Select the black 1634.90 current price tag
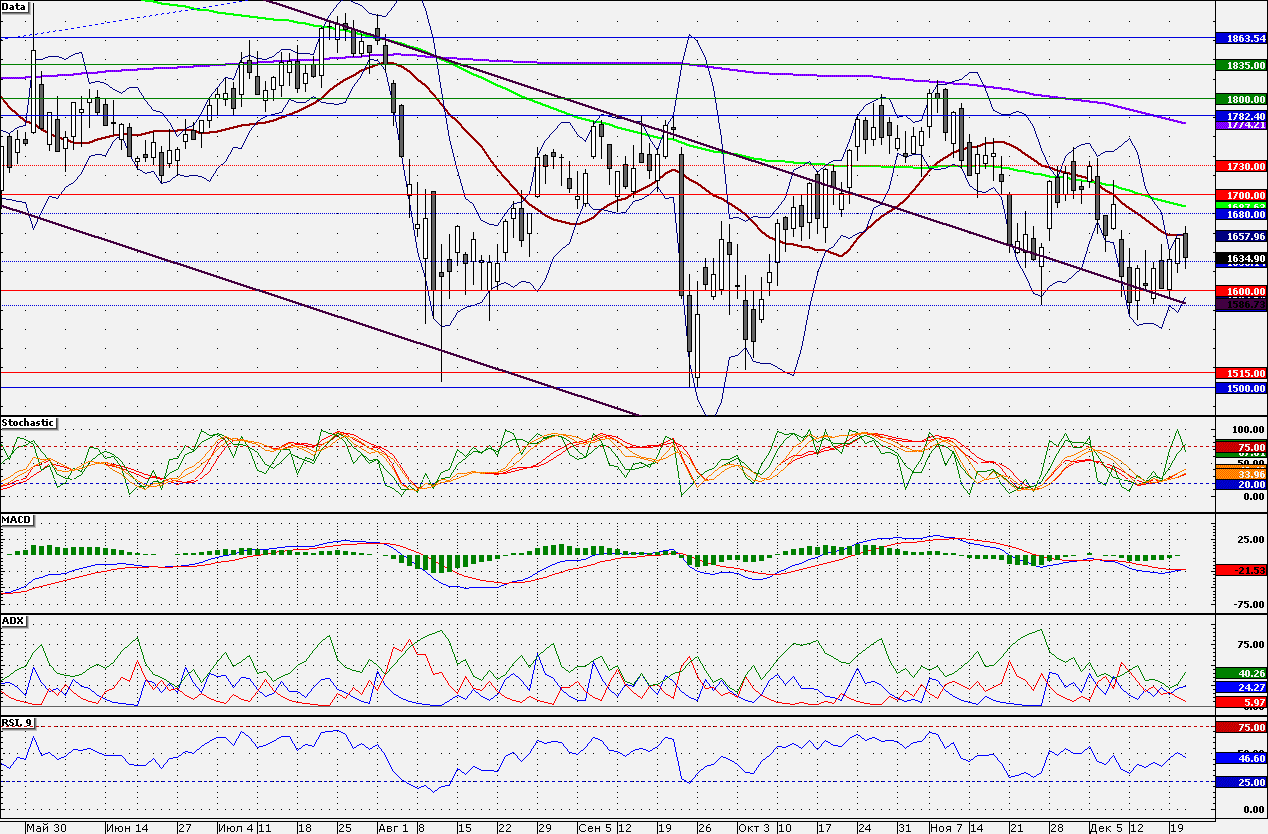This screenshot has width=1268, height=834. click(x=1240, y=258)
